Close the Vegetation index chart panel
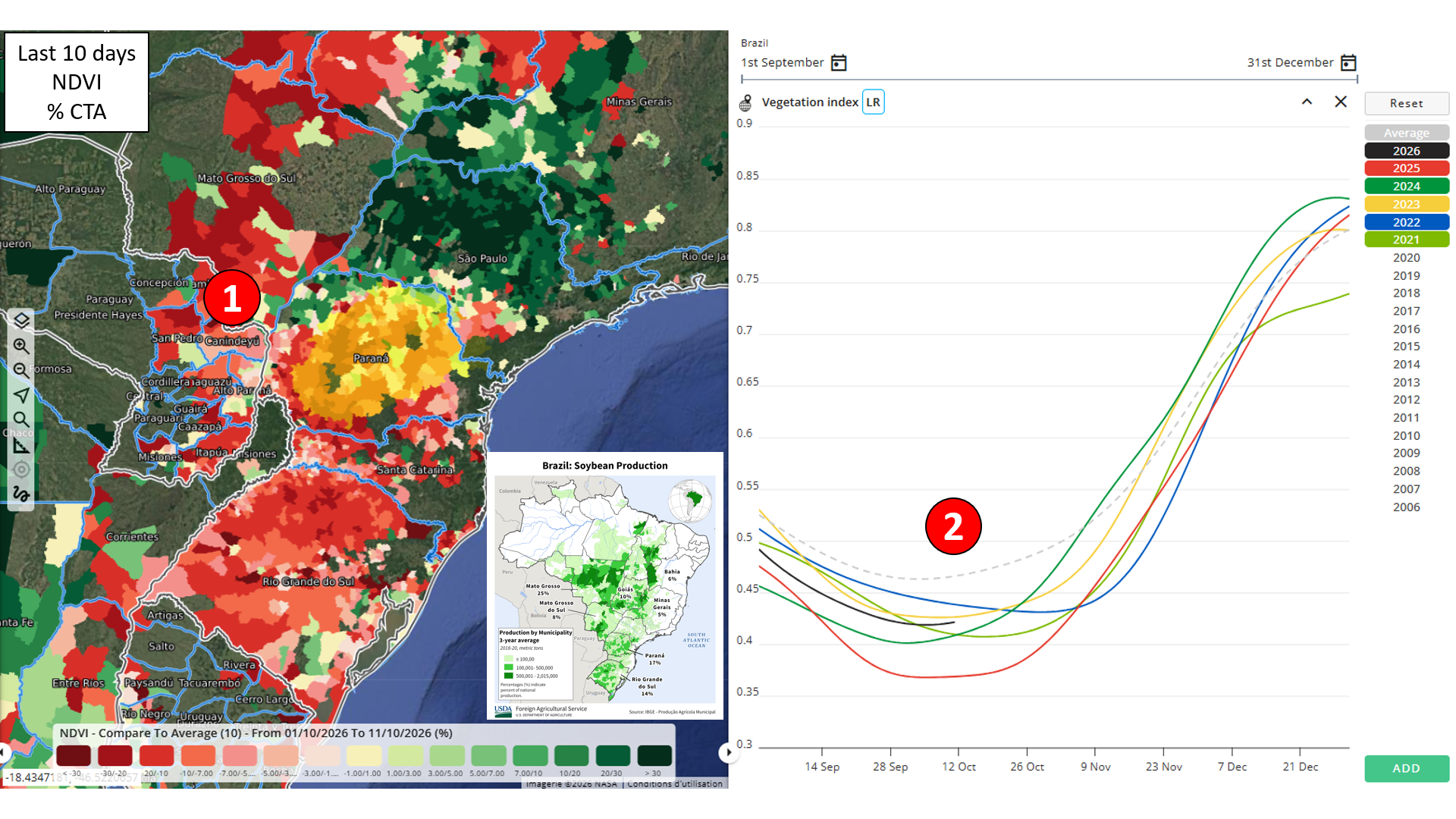 [1341, 102]
